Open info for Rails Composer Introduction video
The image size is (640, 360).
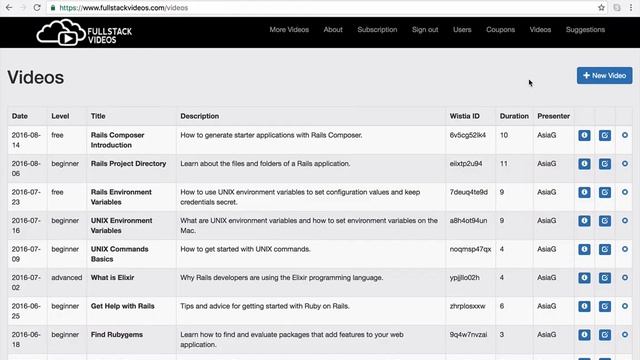pyautogui.click(x=584, y=135)
